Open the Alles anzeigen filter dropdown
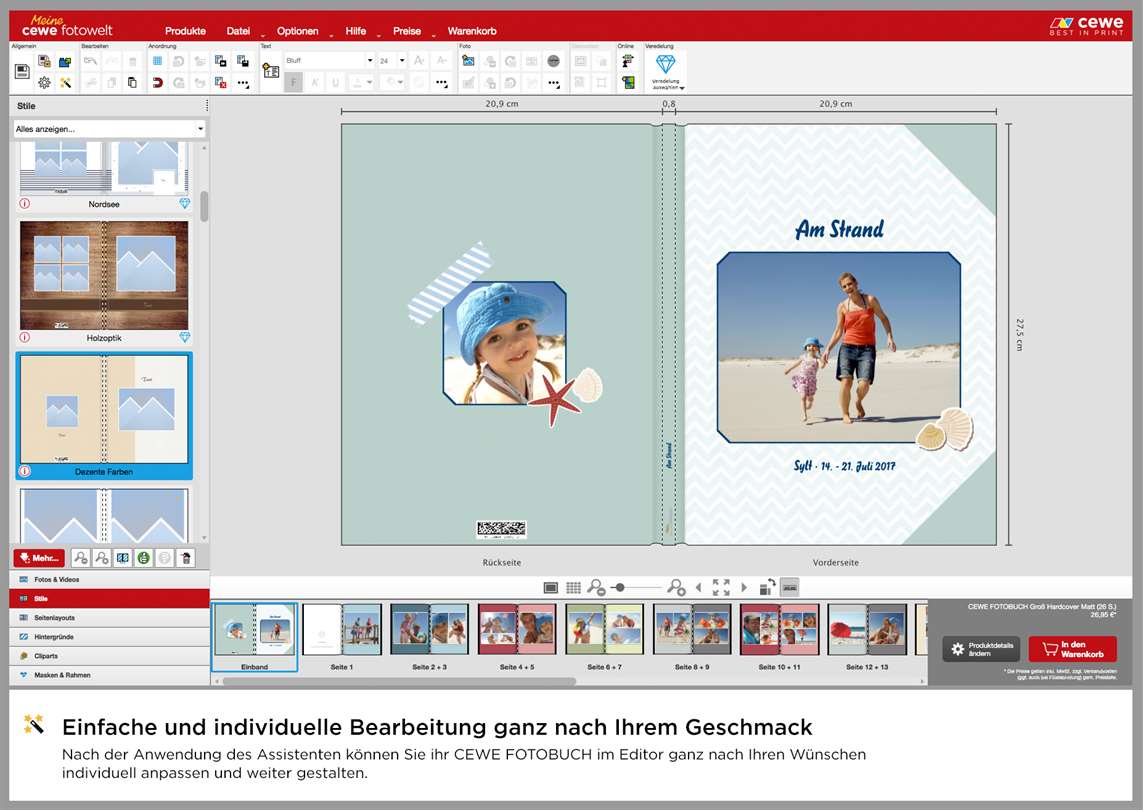1143x810 pixels. 109,129
